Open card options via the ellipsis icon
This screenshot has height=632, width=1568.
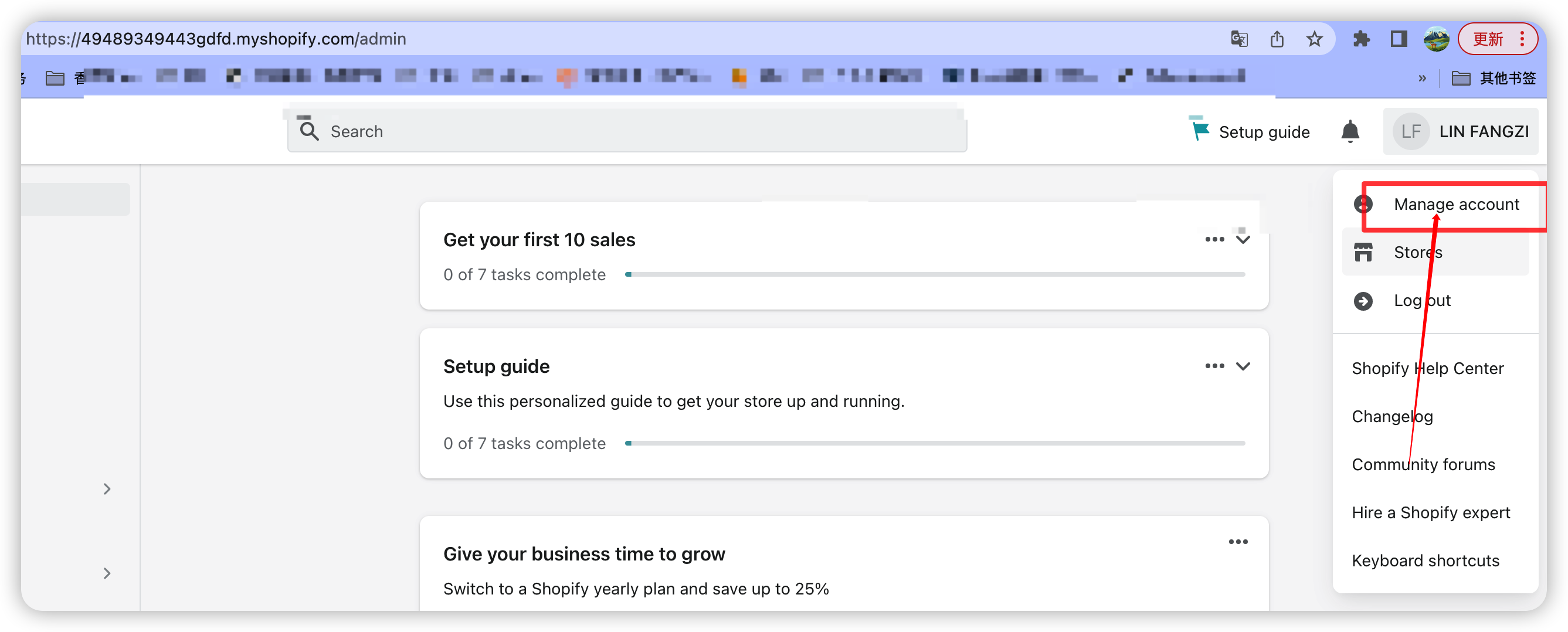tap(1214, 239)
